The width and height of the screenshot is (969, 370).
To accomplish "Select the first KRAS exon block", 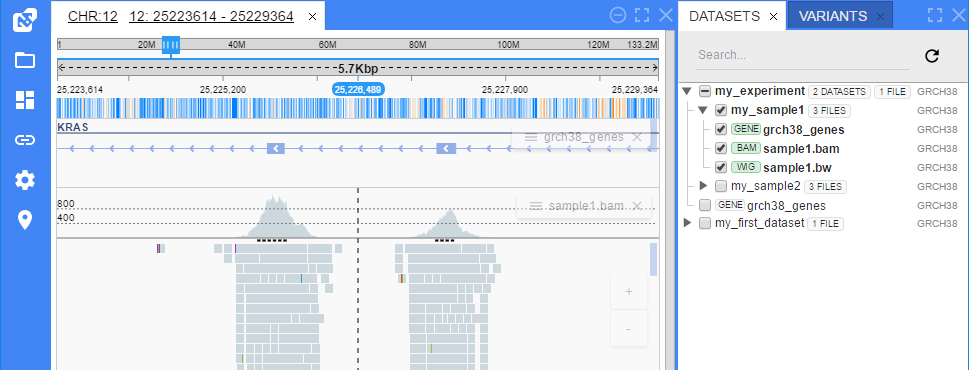I will point(276,148).
